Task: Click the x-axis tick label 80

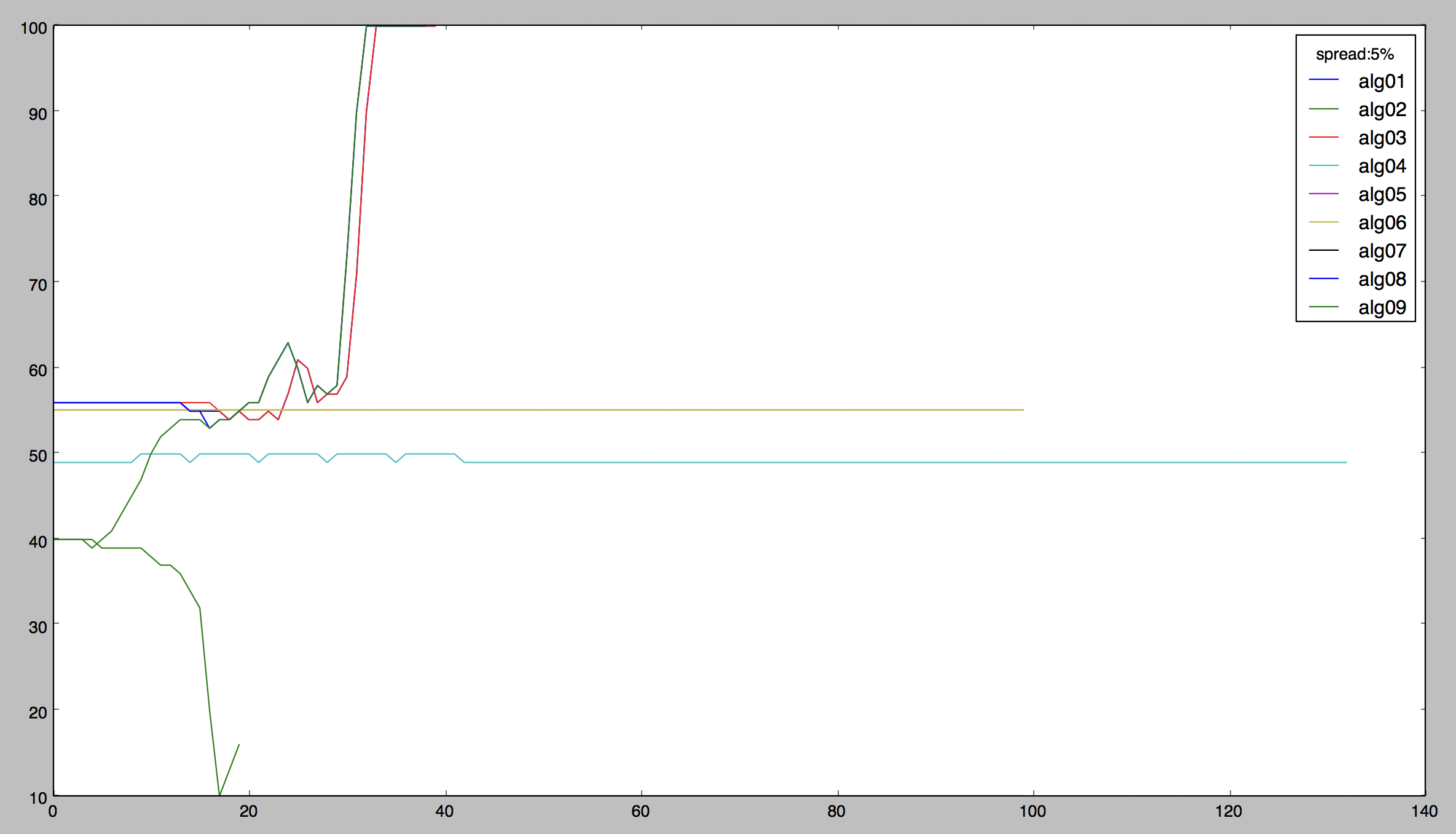Action: point(836,811)
